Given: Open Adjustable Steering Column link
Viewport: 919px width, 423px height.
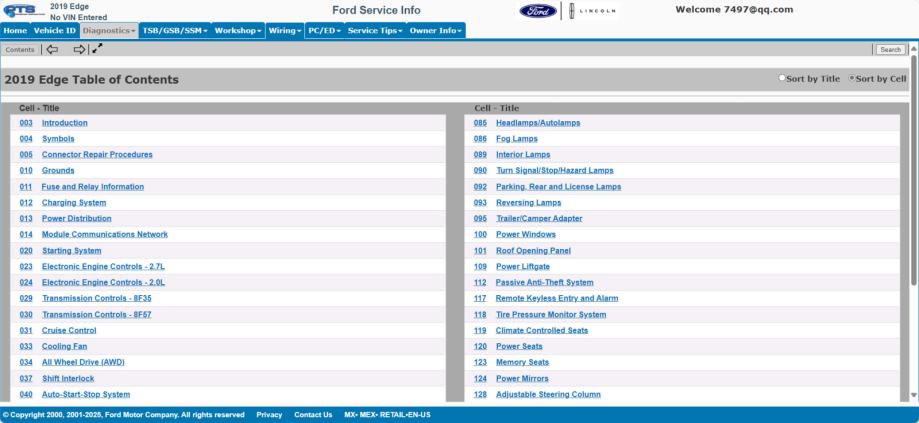Looking at the screenshot, I should 548,394.
